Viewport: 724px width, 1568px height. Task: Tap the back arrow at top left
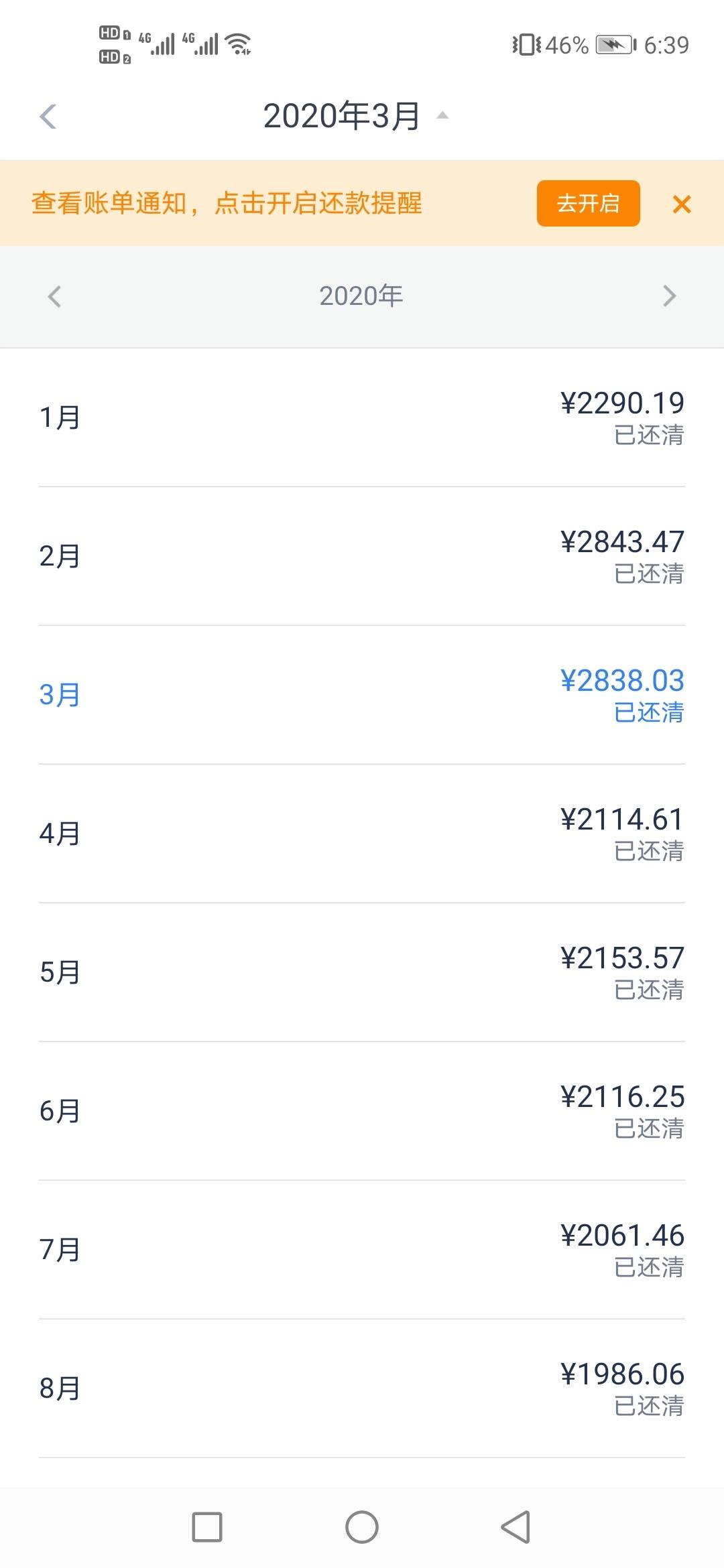pyautogui.click(x=48, y=117)
